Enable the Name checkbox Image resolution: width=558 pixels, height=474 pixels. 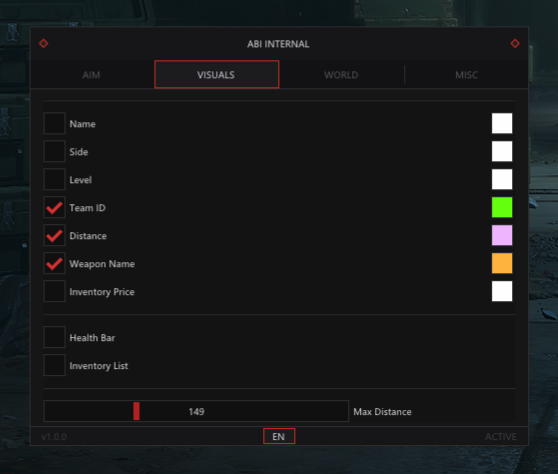point(54,123)
